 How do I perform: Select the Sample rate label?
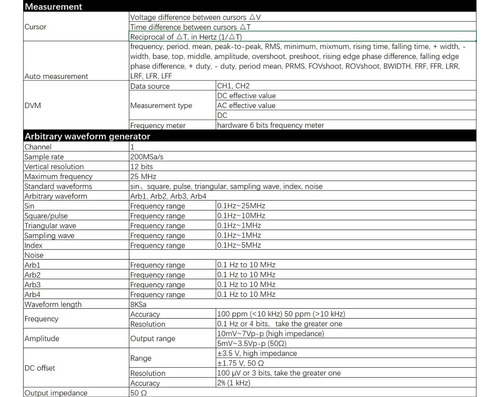tap(76, 157)
